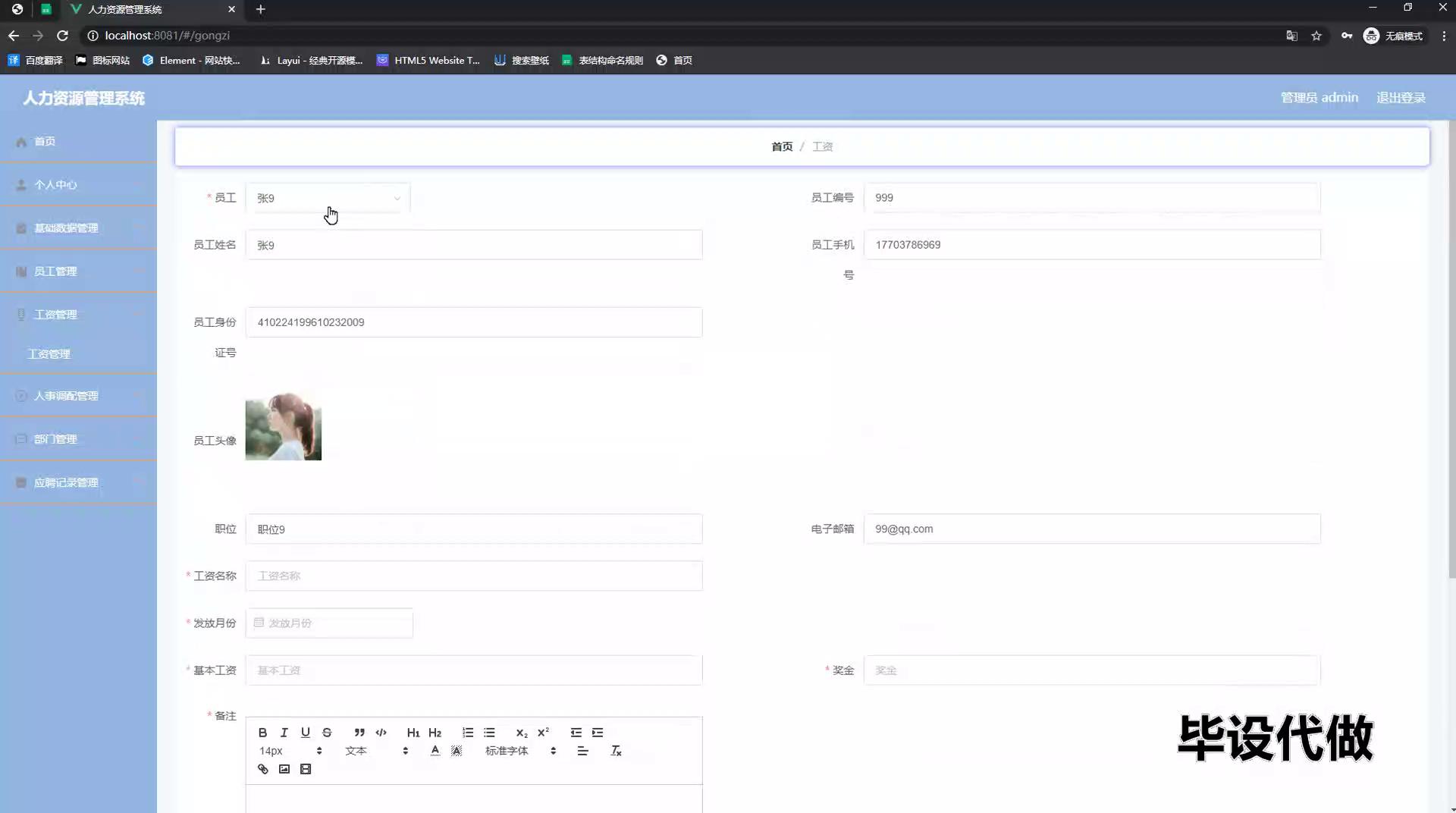Click the code block icon
Screen dimensions: 1456x813
tap(381, 733)
